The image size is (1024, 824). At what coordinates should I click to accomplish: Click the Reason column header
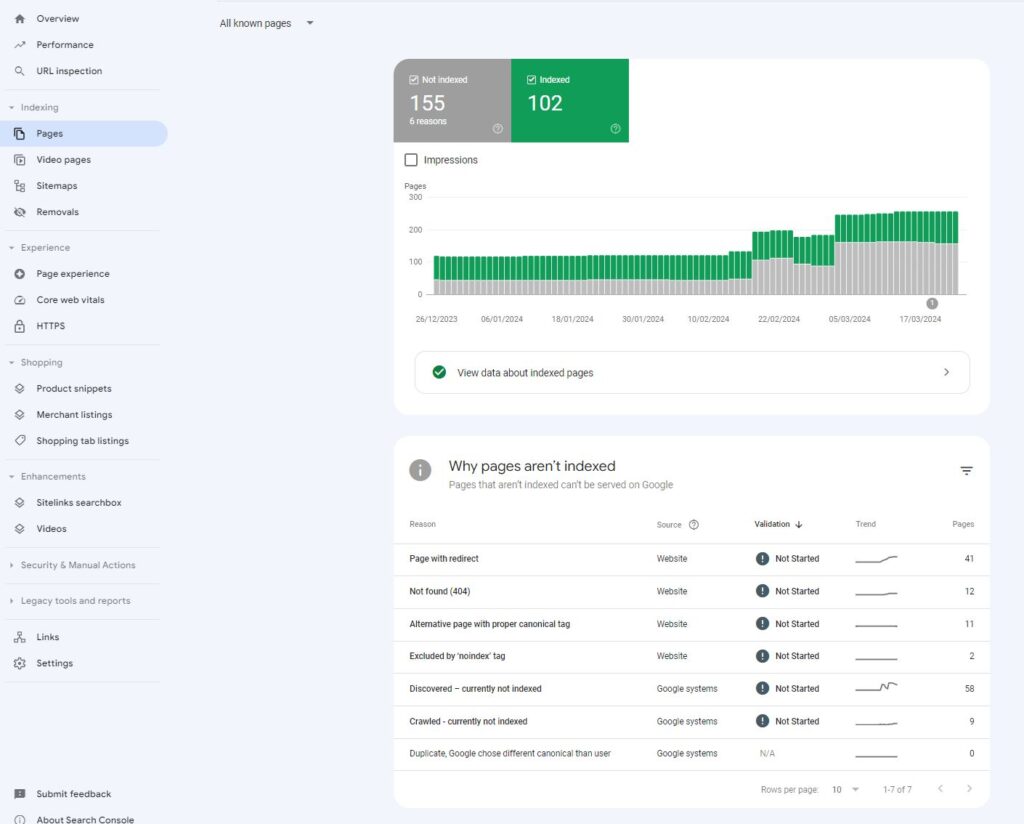coord(423,524)
